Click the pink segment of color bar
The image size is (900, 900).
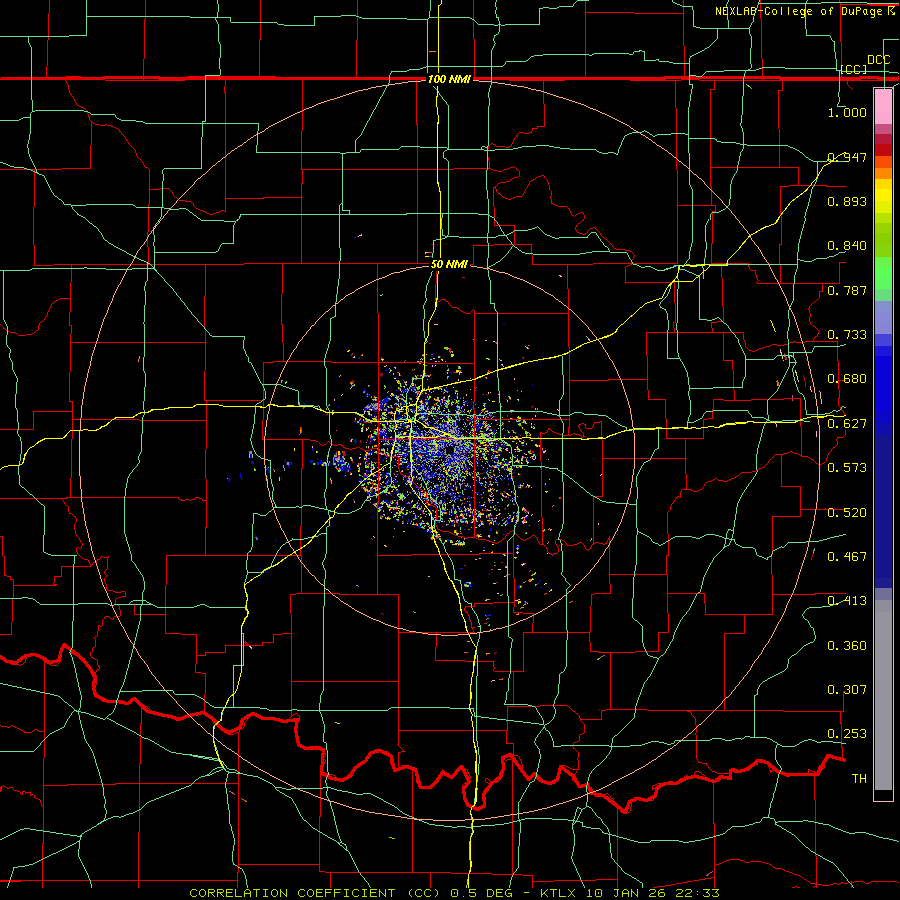click(x=883, y=107)
